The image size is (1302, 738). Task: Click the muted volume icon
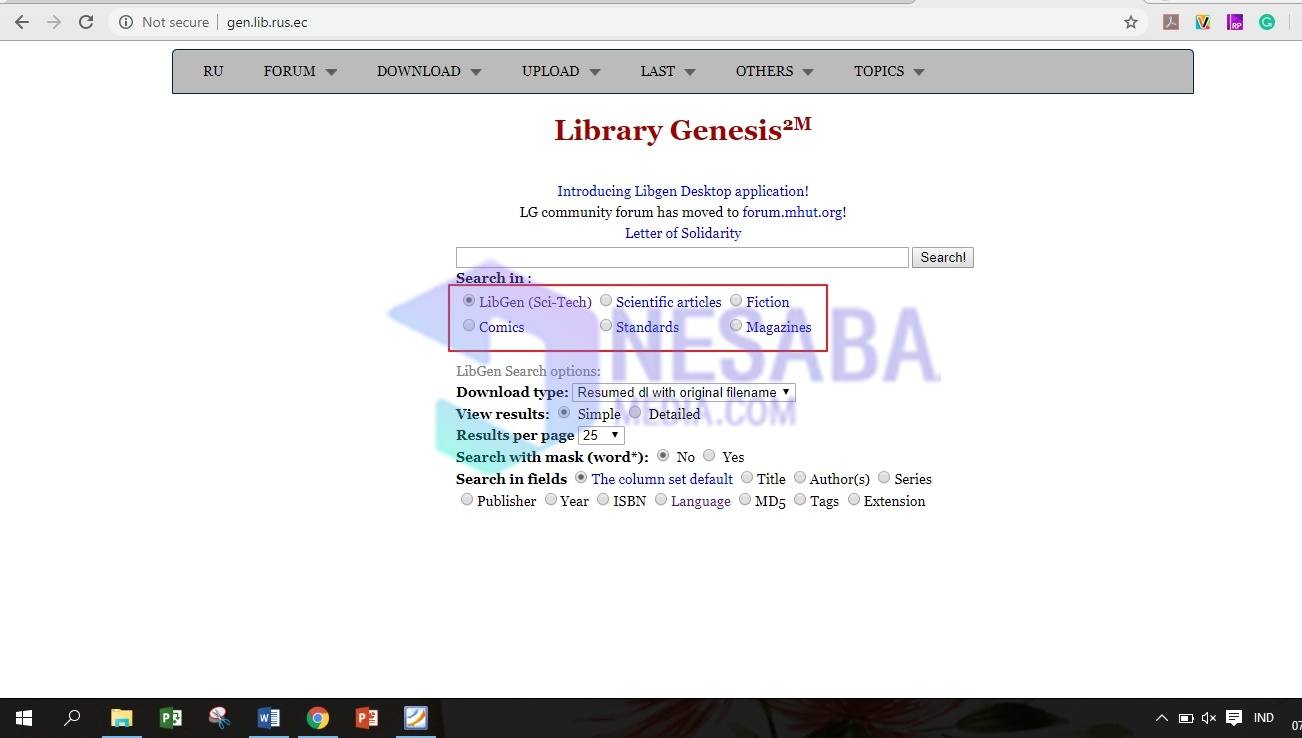click(1209, 718)
